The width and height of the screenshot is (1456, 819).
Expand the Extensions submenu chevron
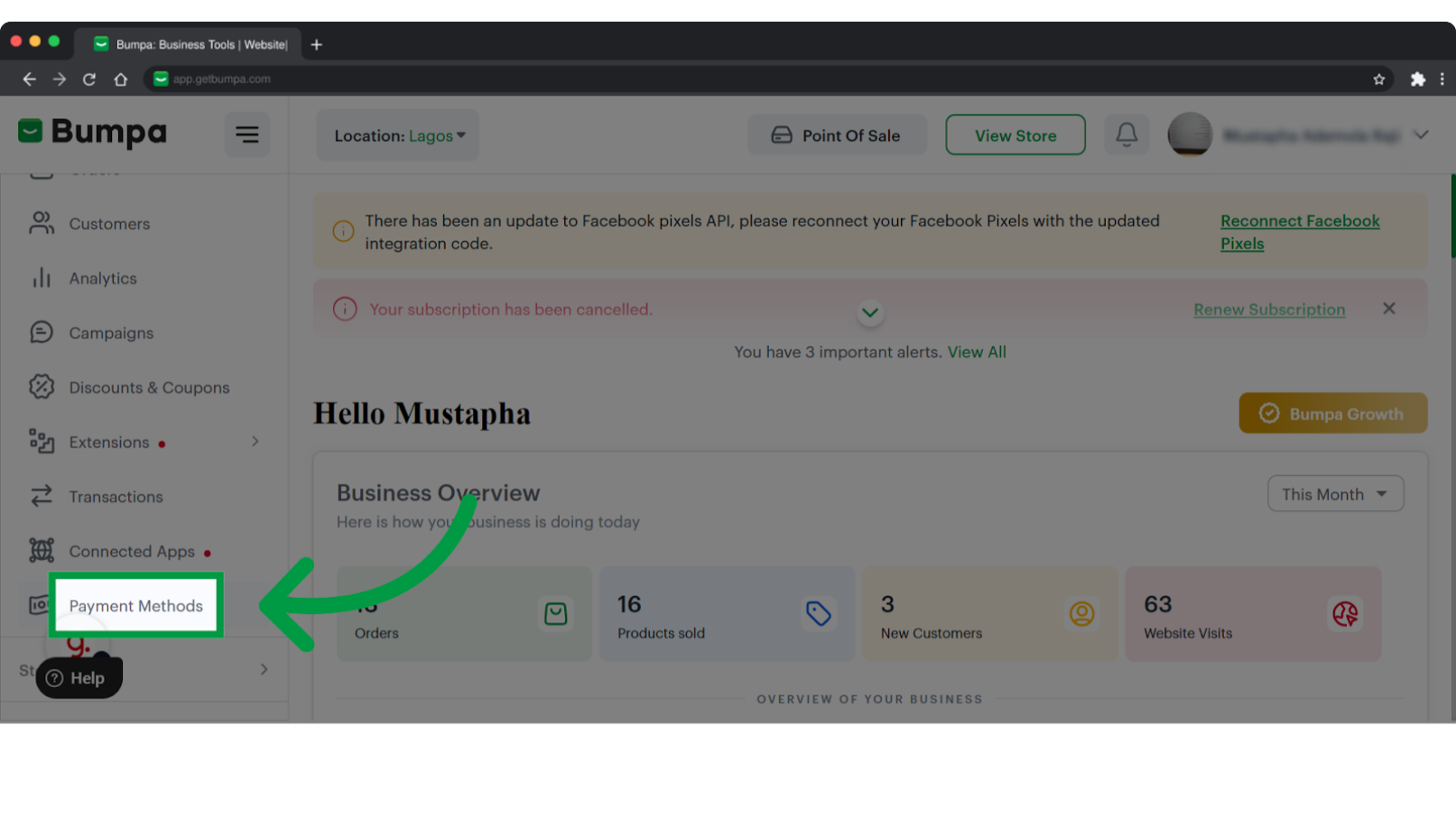(x=255, y=442)
